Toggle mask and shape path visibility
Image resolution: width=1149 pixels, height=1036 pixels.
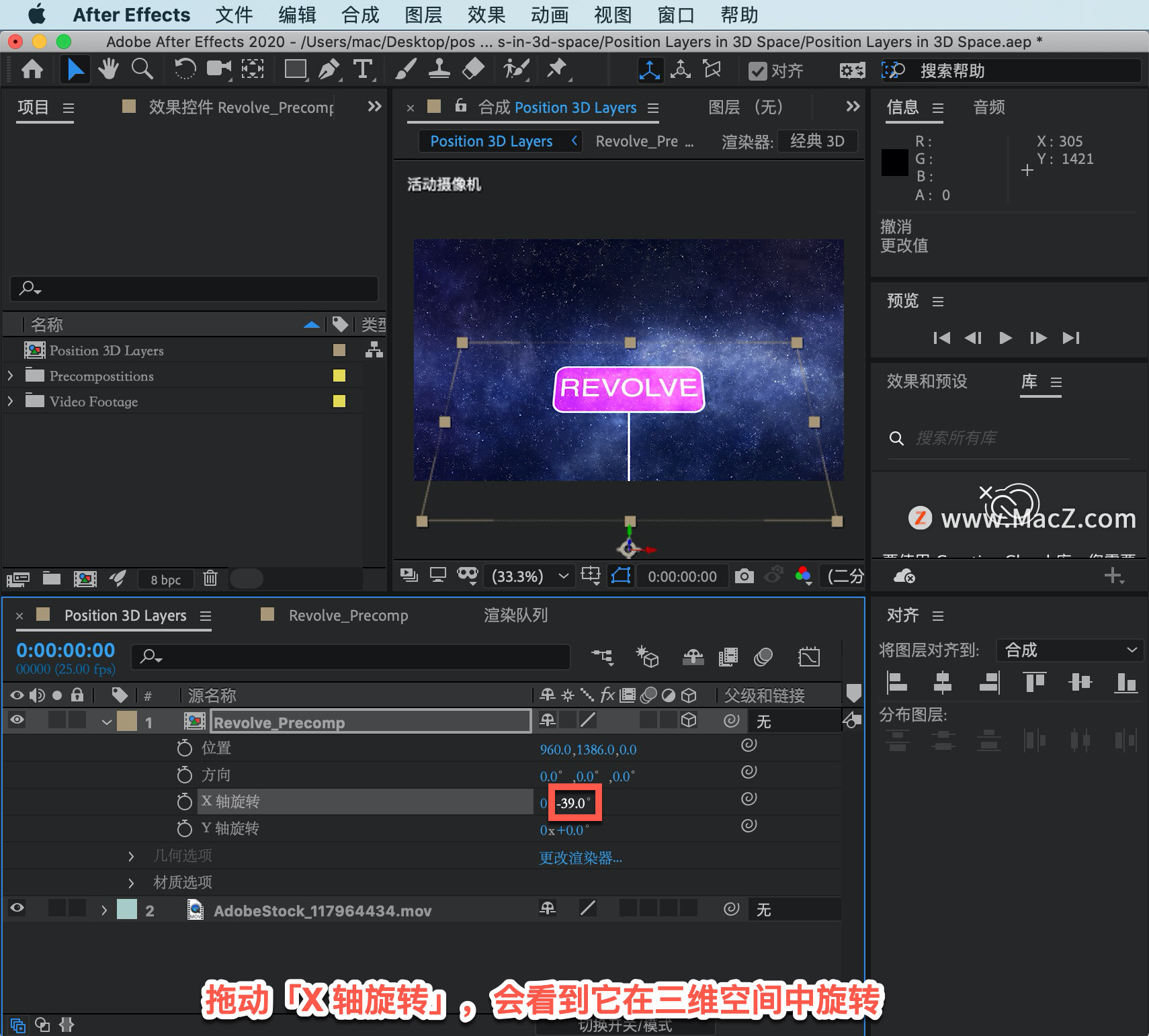(621, 576)
